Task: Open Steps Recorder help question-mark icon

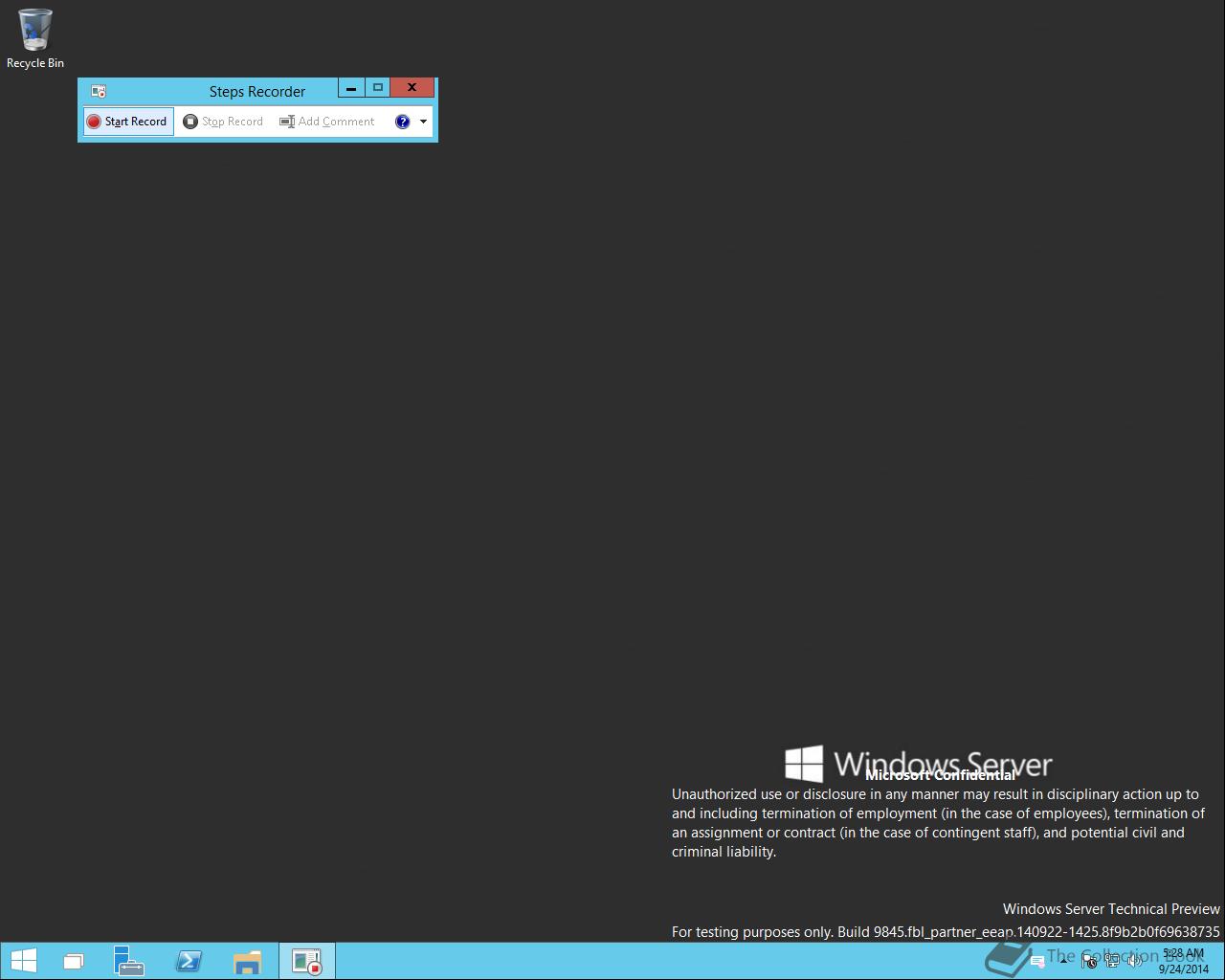Action: pos(403,122)
